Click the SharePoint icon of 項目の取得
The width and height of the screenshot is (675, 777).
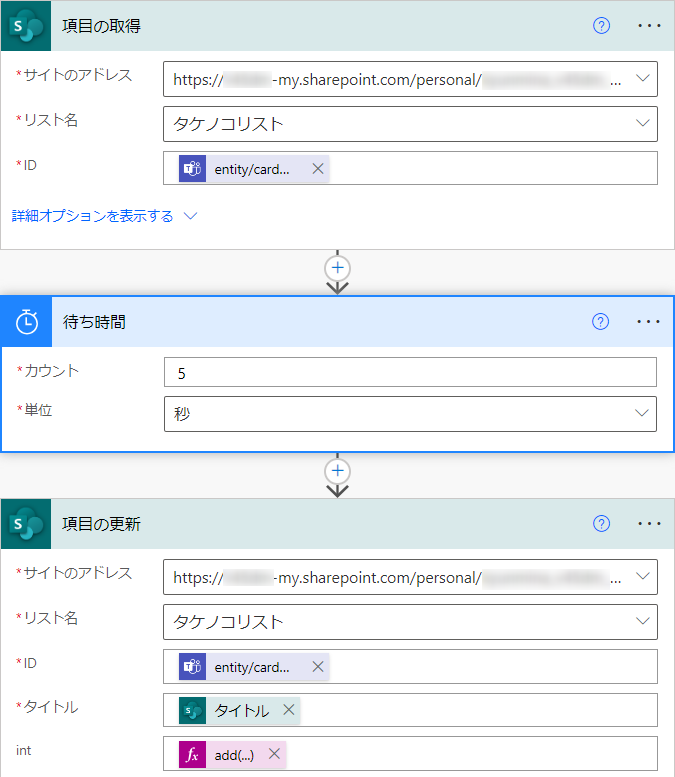(x=26, y=26)
